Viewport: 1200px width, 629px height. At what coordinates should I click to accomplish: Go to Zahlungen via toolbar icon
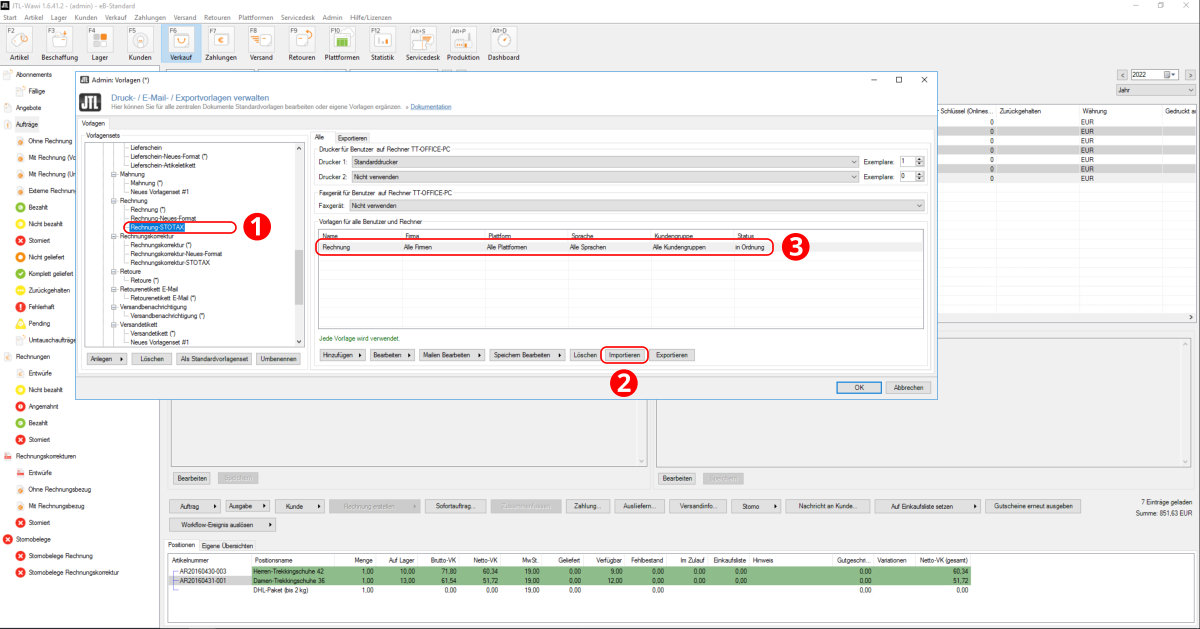point(221,42)
